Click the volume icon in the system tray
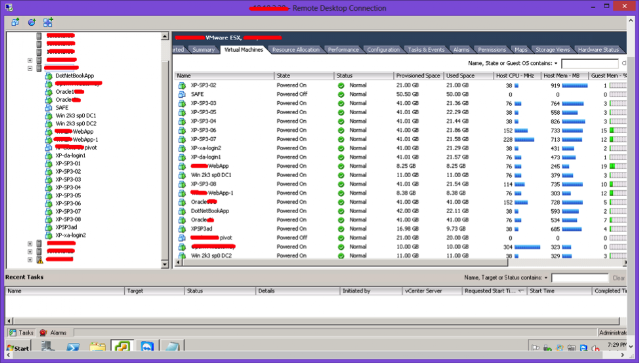640x364 pixels. click(596, 348)
